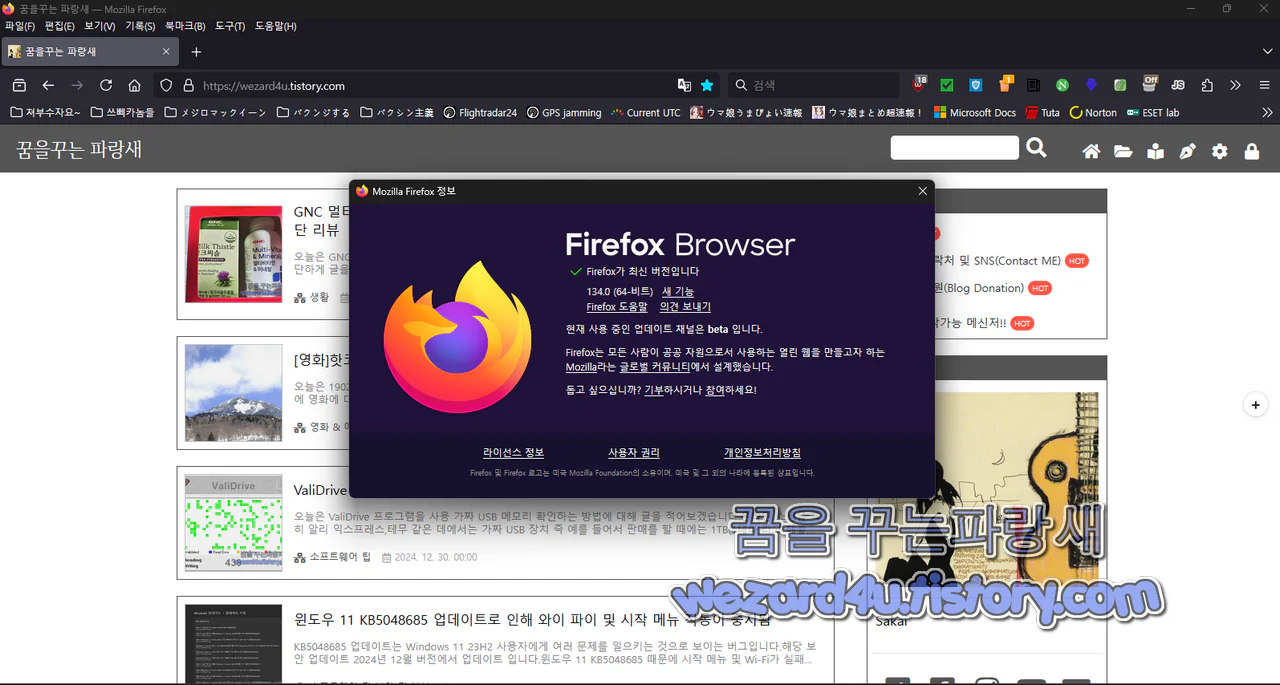Open the Firefox hamburger application menu
1280x685 pixels.
tap(1264, 86)
